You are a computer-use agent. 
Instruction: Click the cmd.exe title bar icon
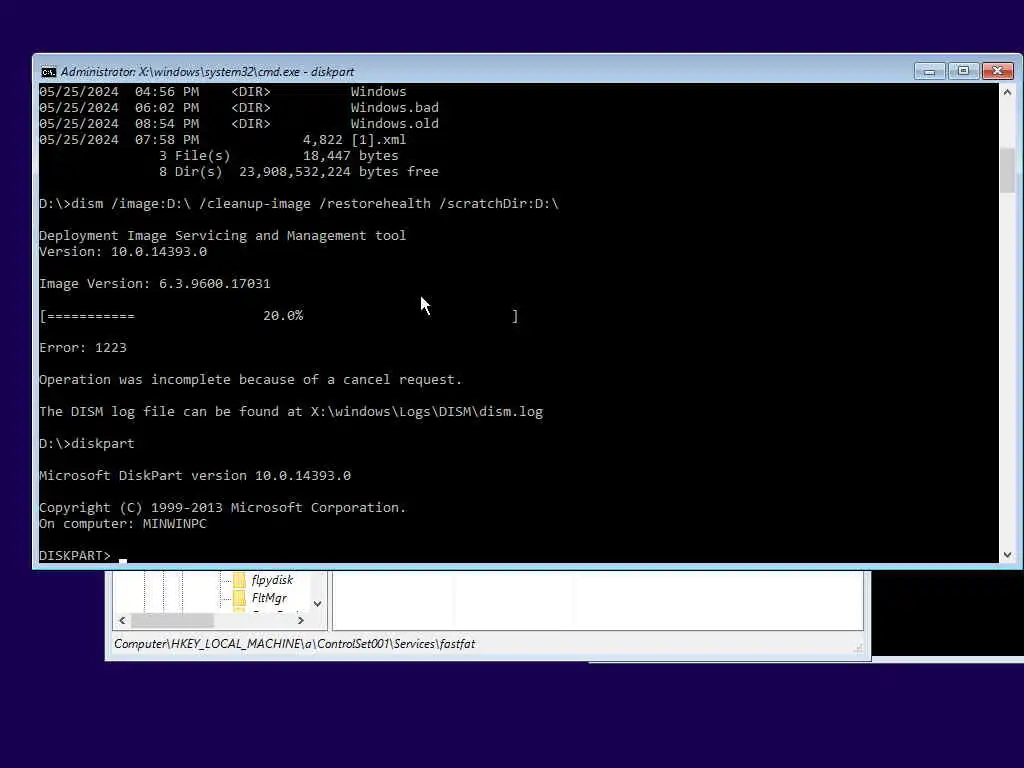48,71
